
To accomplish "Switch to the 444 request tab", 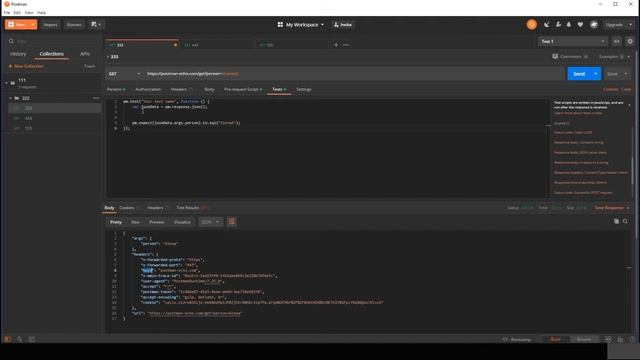I will click(217, 45).
